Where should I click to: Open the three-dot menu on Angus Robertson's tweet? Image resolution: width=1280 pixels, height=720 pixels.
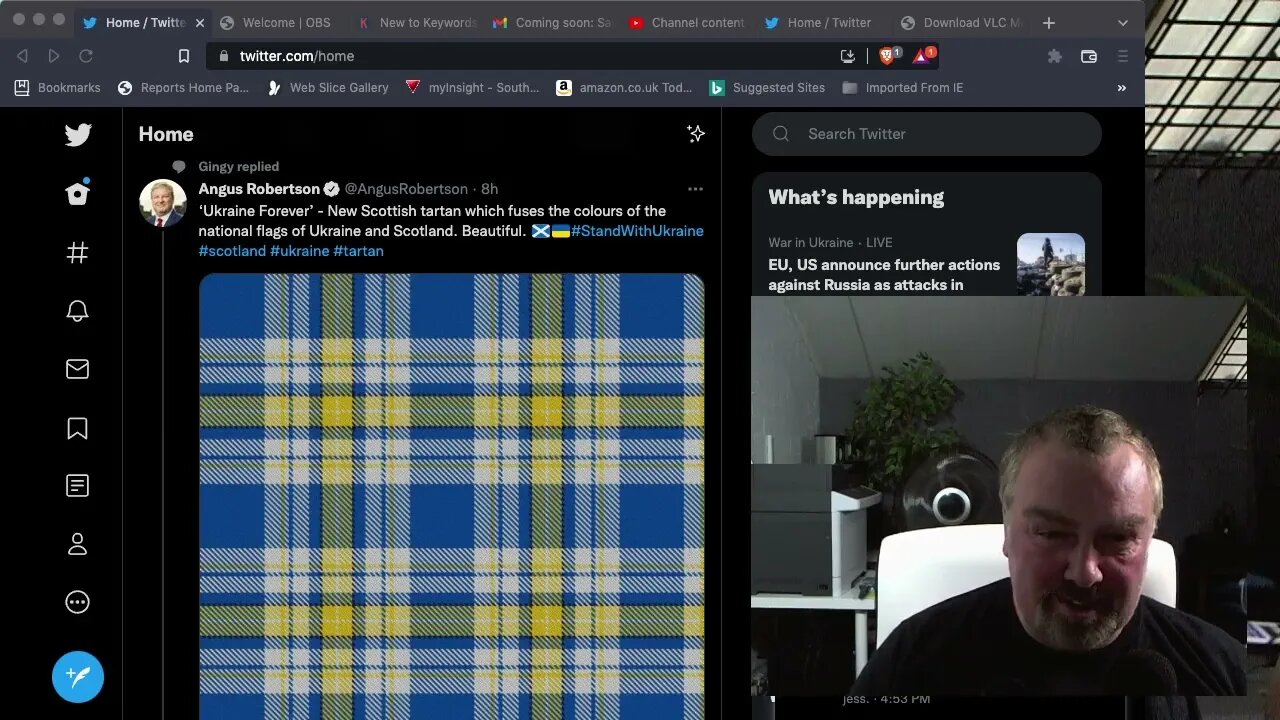695,189
